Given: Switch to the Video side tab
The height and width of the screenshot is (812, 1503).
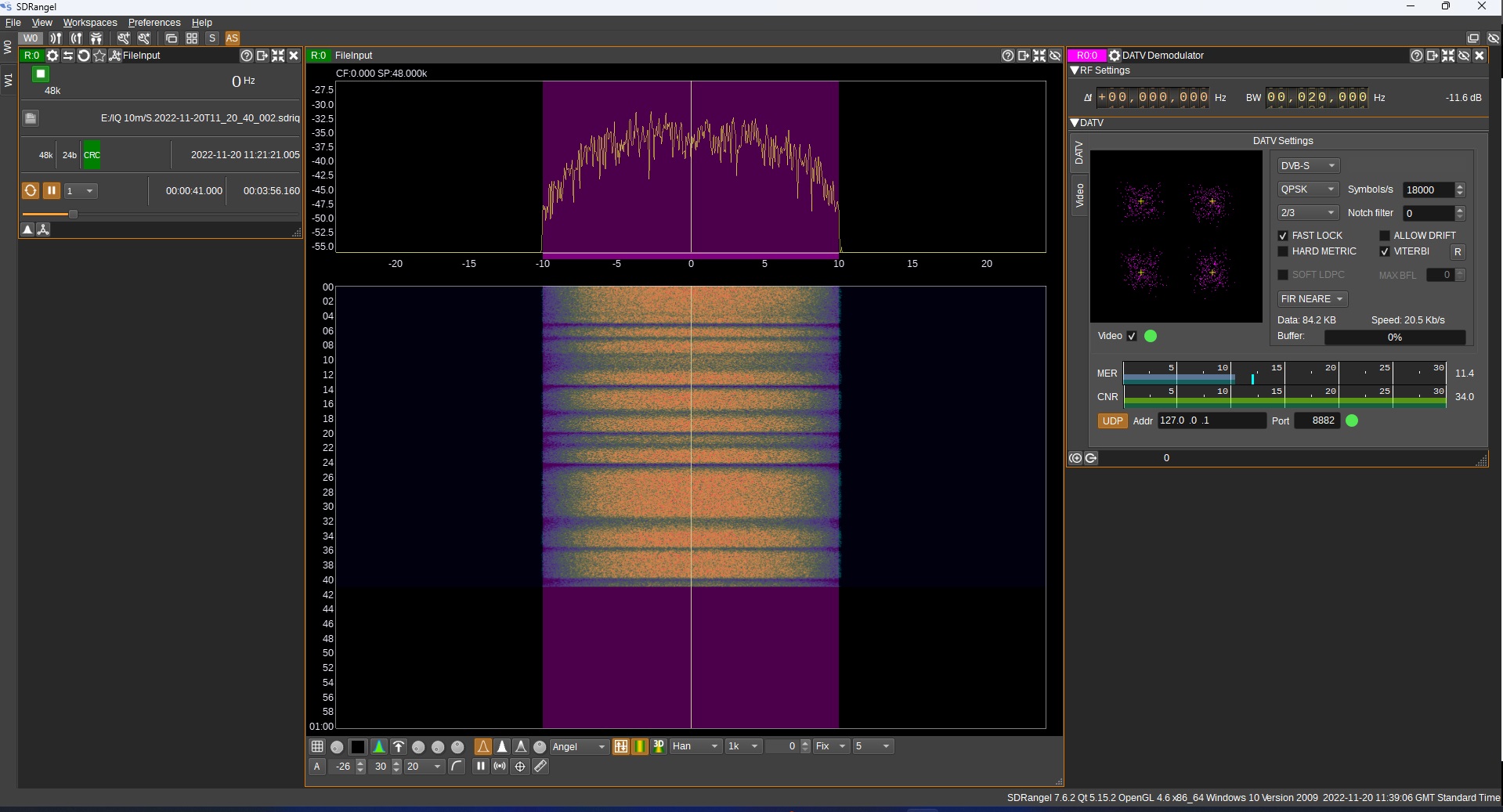Looking at the screenshot, I should [x=1079, y=195].
